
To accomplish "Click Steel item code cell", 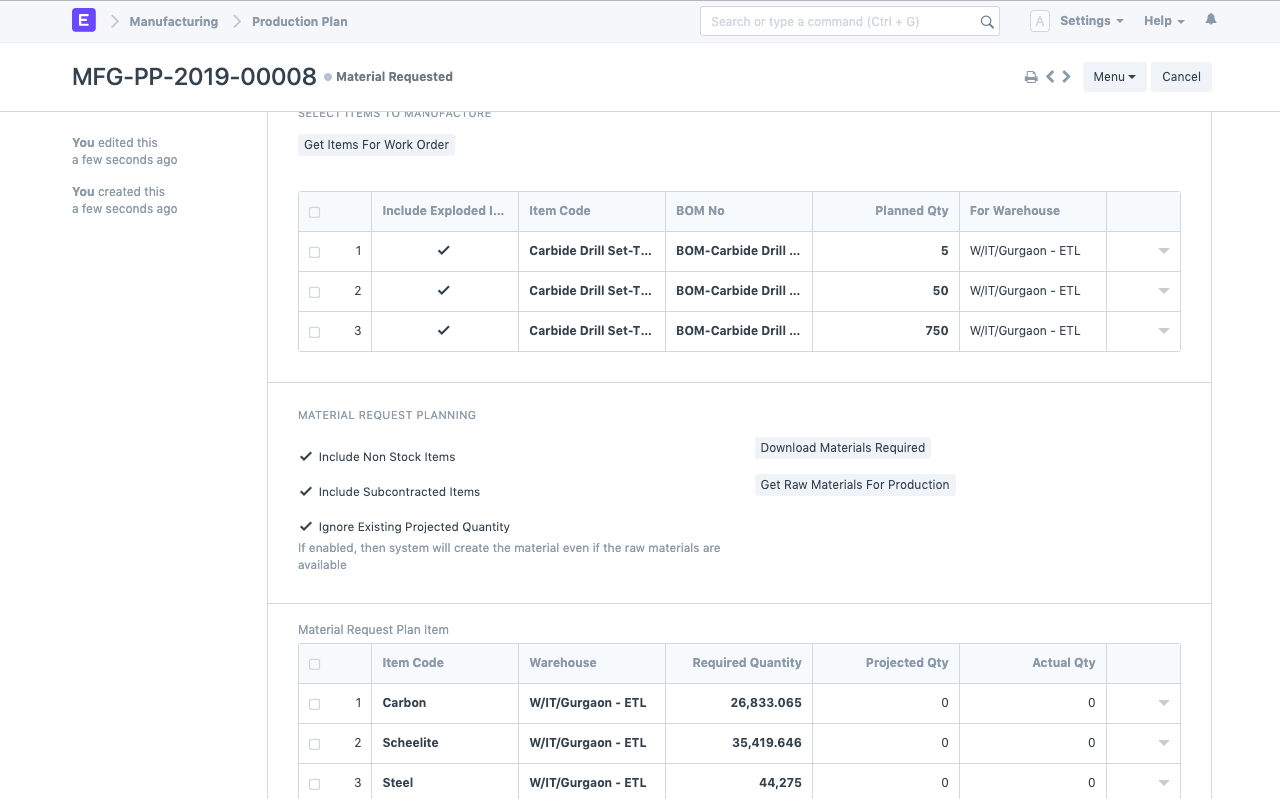I will pyautogui.click(x=445, y=783).
